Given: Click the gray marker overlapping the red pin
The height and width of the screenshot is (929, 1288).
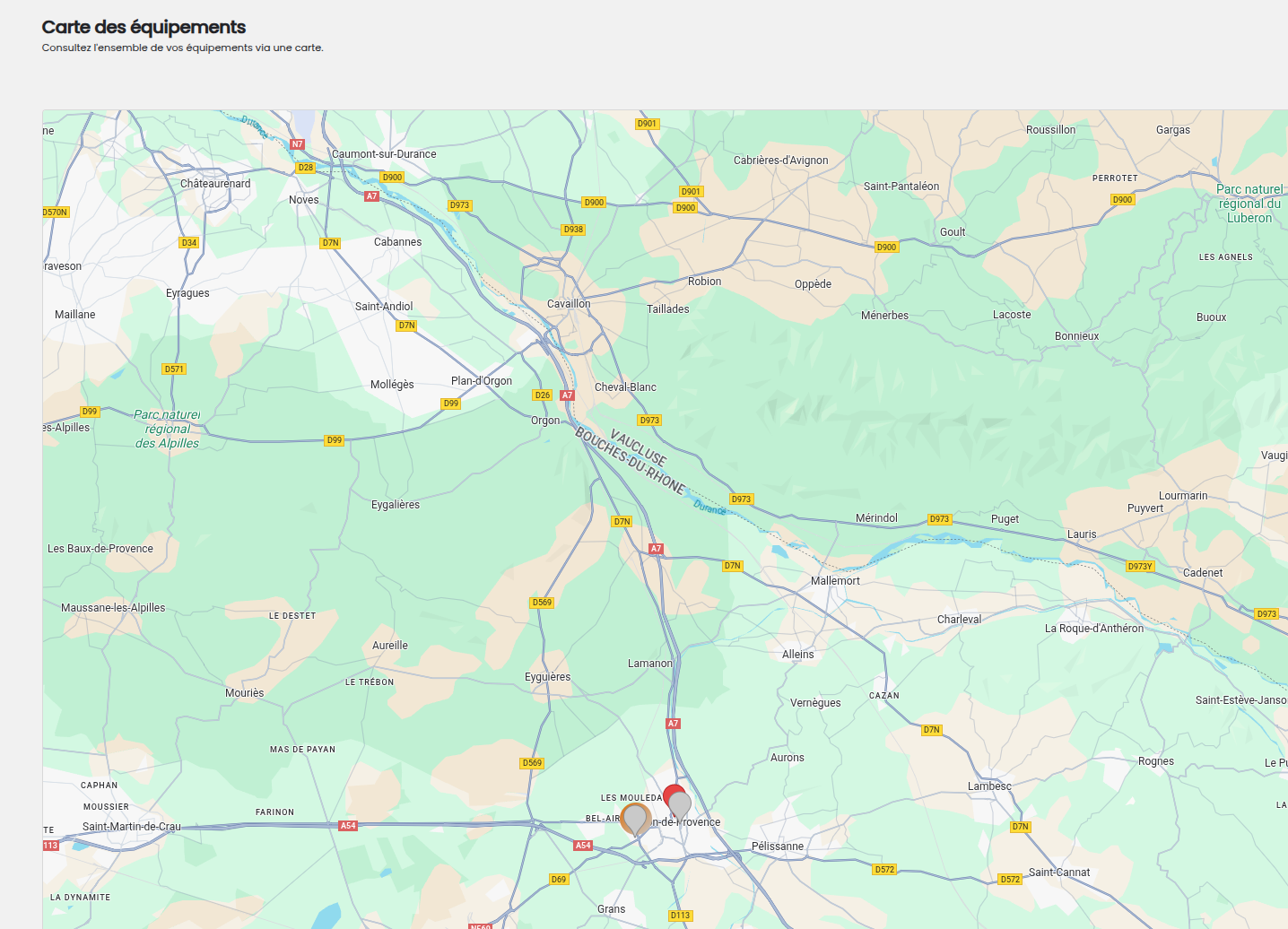Looking at the screenshot, I should point(682,804).
